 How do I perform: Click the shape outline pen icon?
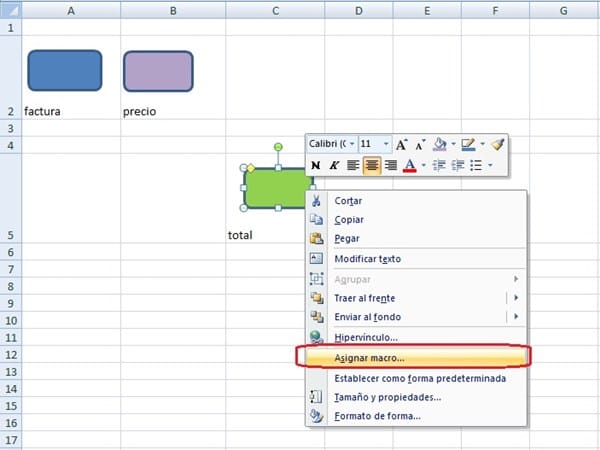pos(468,145)
